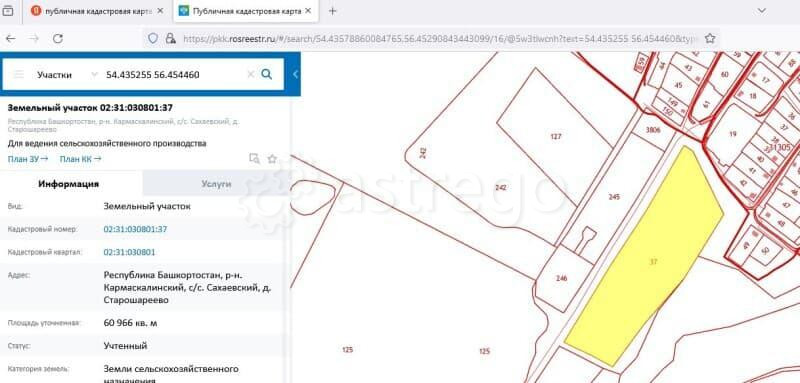Click the area value 60 966 кв. м
Image resolution: width=800 pixels, height=383 pixels.
pos(131,323)
